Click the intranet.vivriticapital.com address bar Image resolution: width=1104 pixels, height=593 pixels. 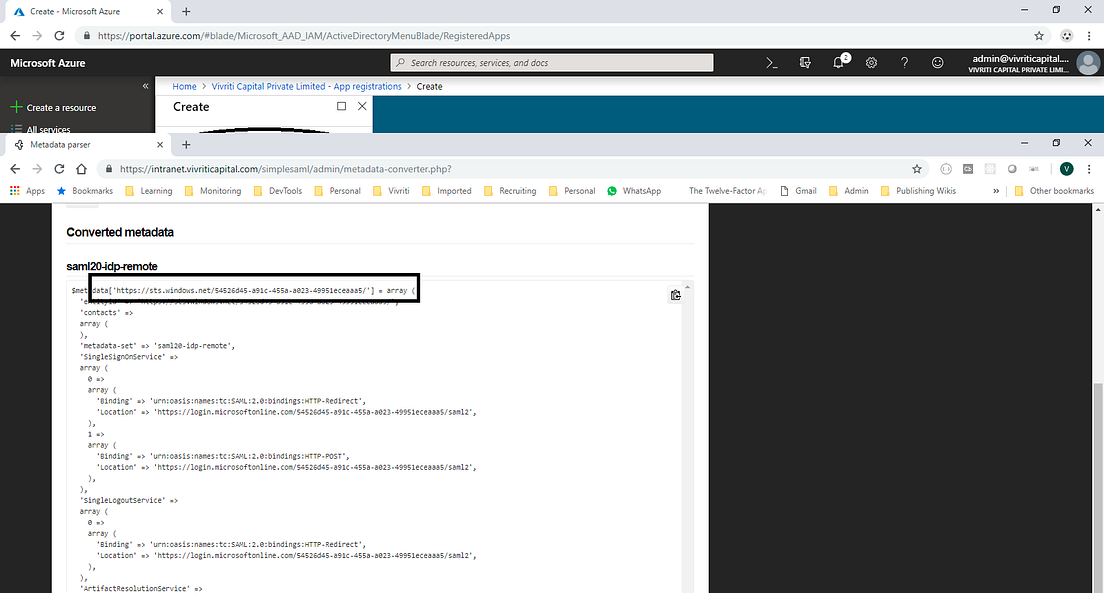point(514,168)
